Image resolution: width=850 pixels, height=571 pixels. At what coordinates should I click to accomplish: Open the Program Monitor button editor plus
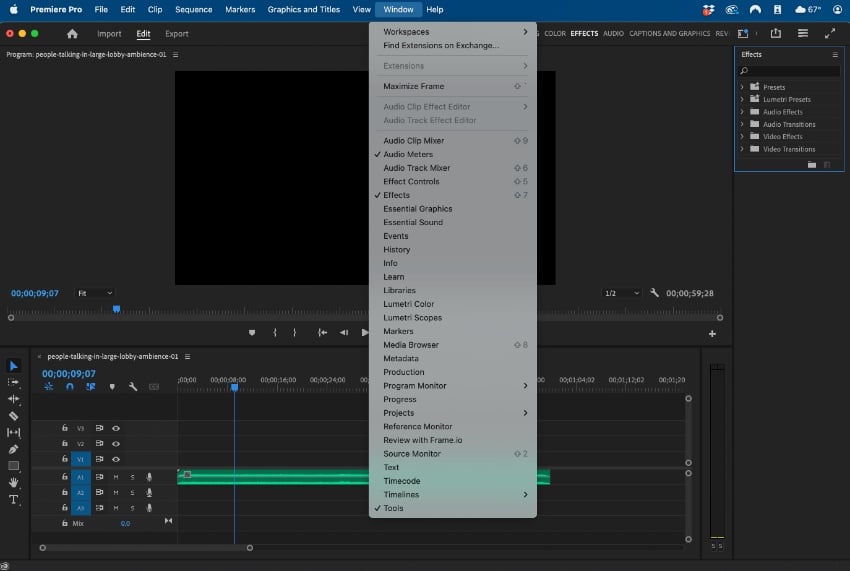tap(712, 334)
